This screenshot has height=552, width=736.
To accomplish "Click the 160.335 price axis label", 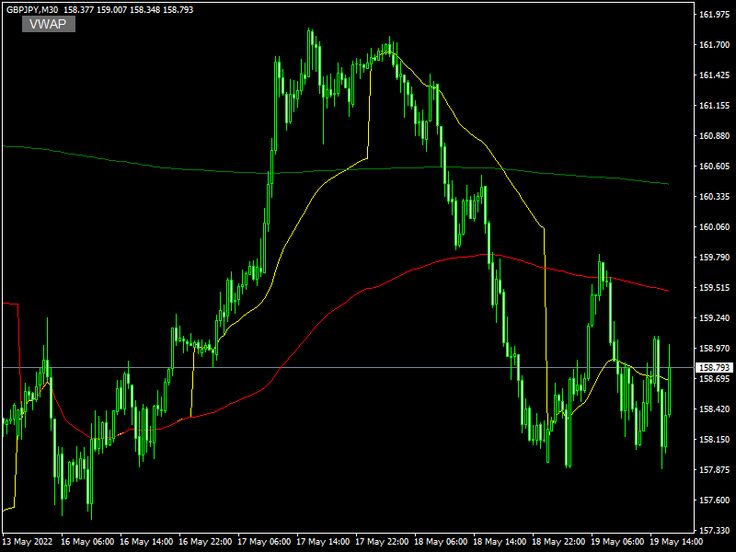I will [x=714, y=197].
